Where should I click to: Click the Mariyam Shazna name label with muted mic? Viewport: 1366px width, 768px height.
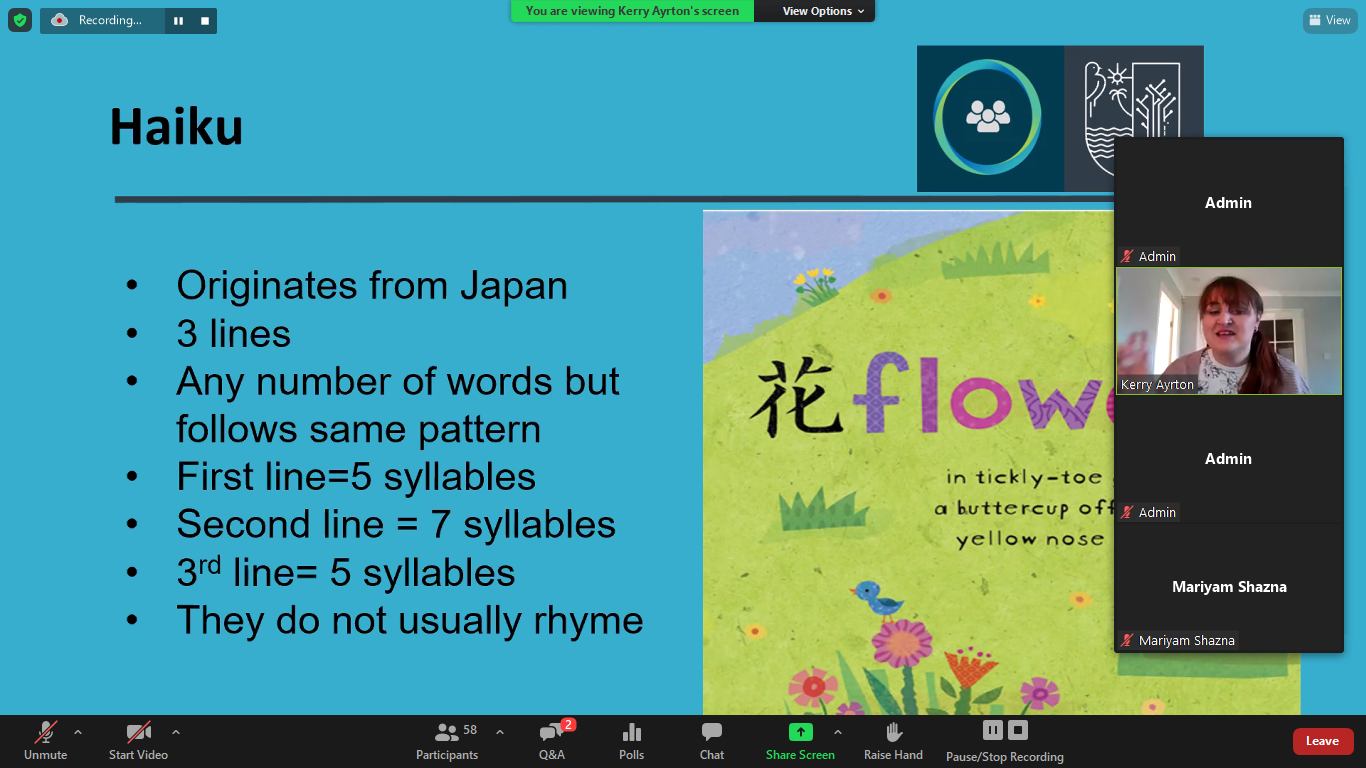1178,640
